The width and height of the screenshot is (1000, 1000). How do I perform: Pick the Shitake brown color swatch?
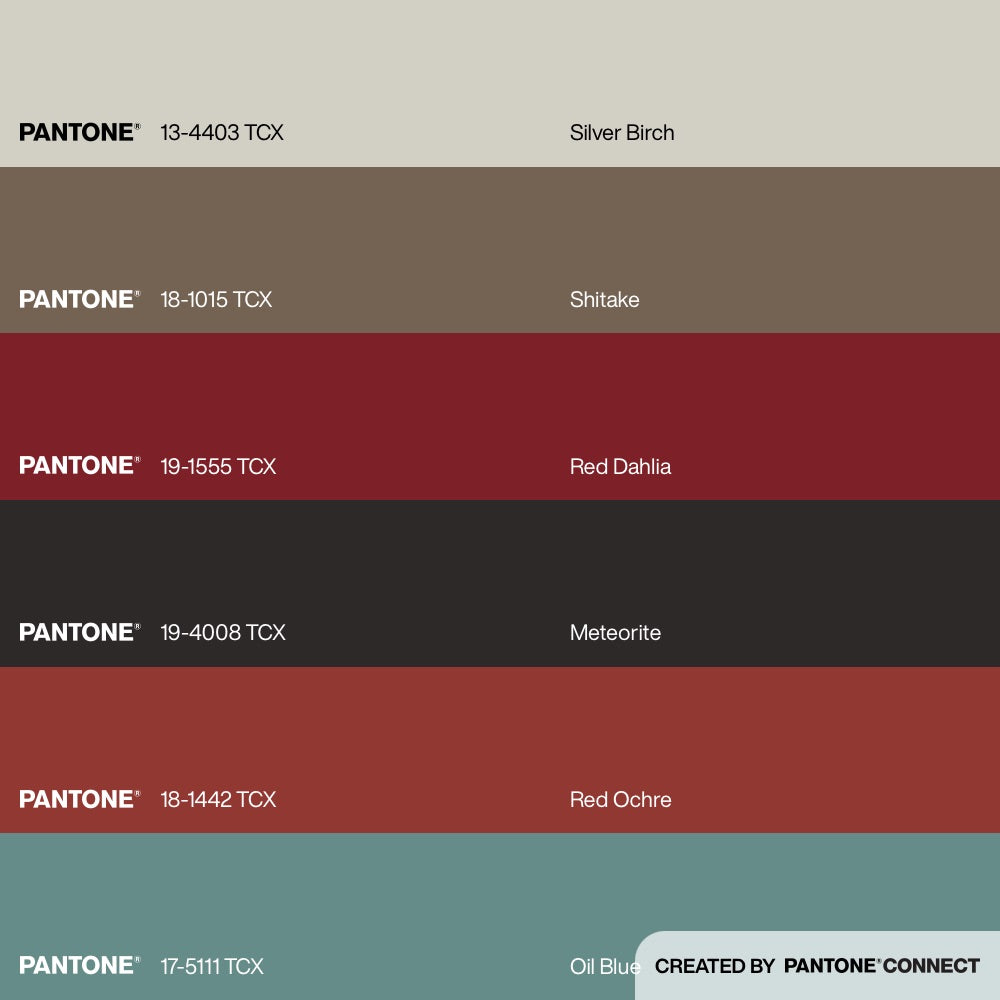(500, 230)
